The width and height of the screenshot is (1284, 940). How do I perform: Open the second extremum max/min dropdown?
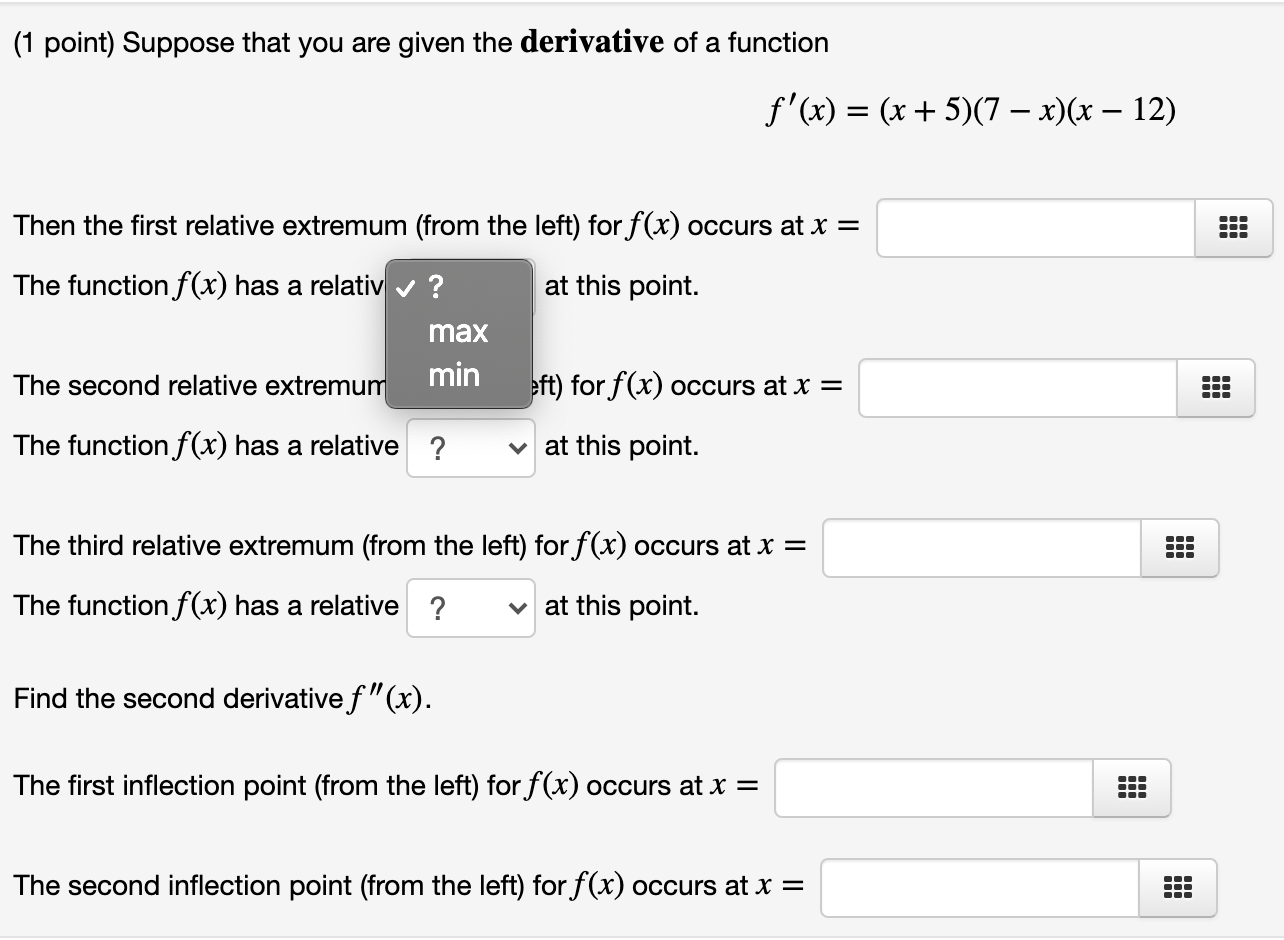coord(470,446)
